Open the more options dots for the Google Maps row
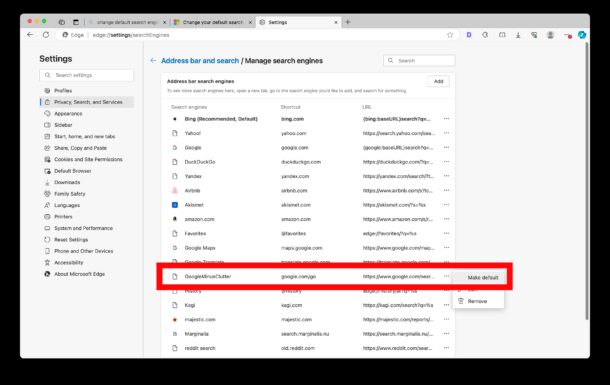This screenshot has height=385, width=610. [446, 248]
